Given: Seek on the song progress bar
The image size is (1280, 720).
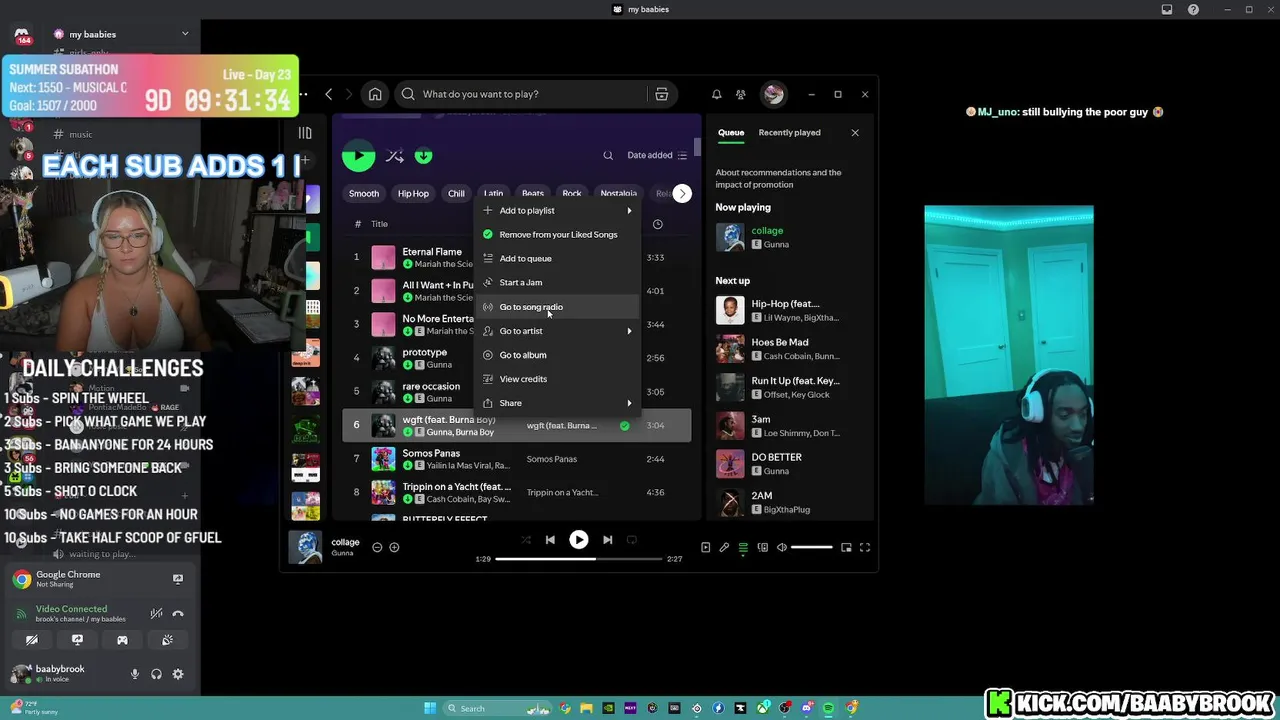Looking at the screenshot, I should click(x=579, y=559).
